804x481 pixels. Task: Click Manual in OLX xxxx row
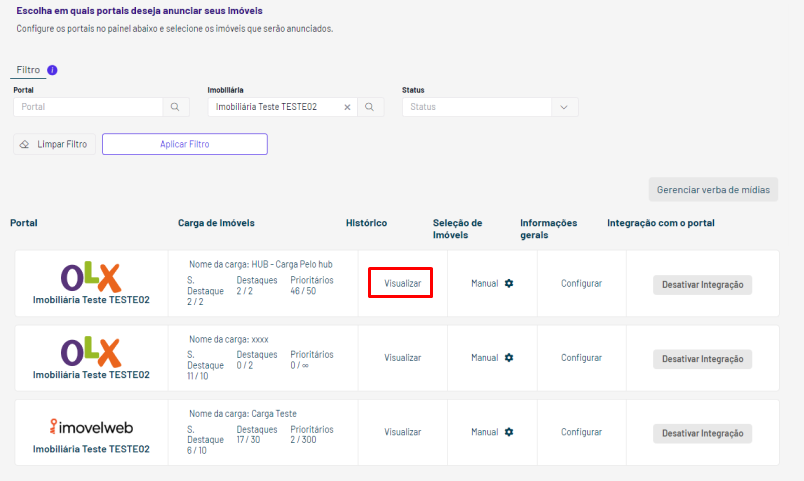[485, 358]
